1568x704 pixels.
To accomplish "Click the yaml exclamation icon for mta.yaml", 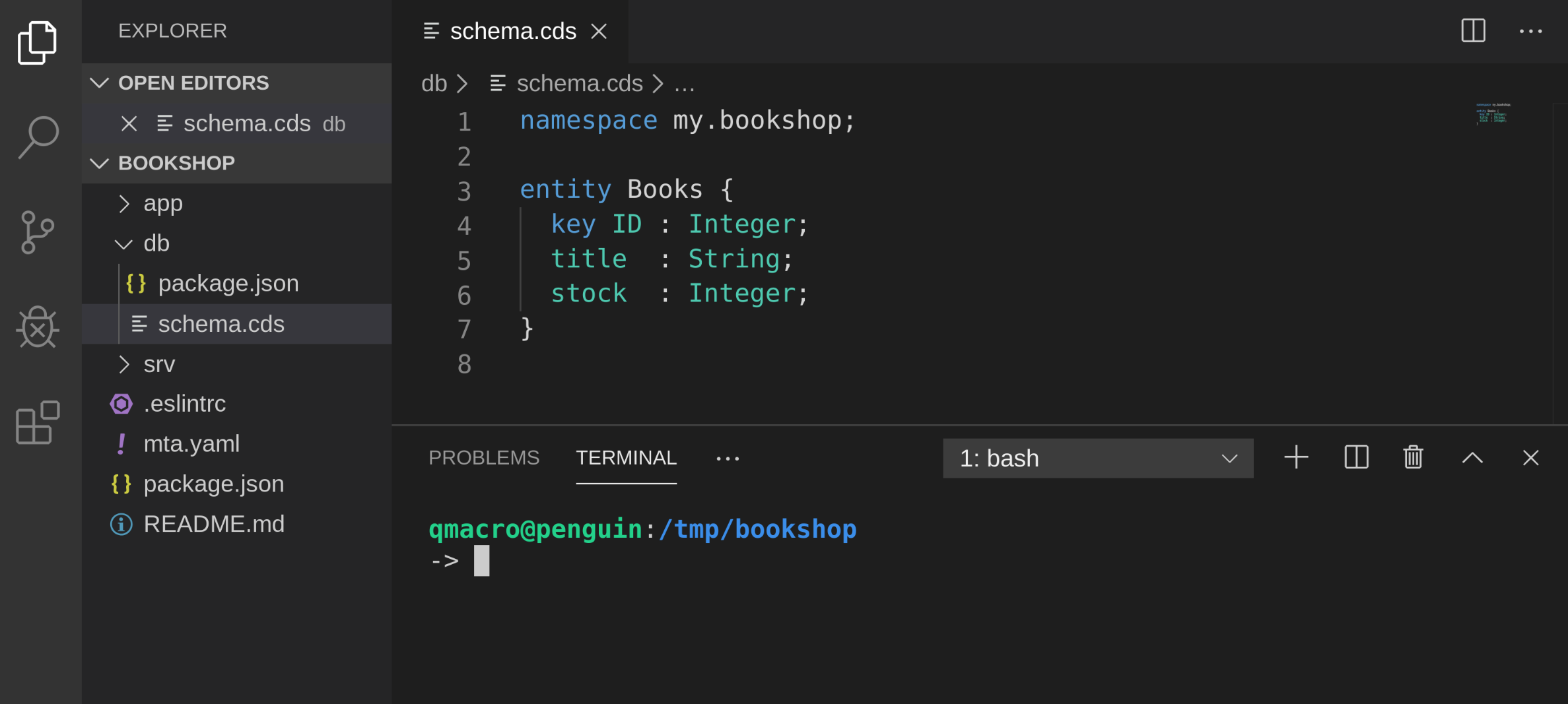I will (x=121, y=444).
